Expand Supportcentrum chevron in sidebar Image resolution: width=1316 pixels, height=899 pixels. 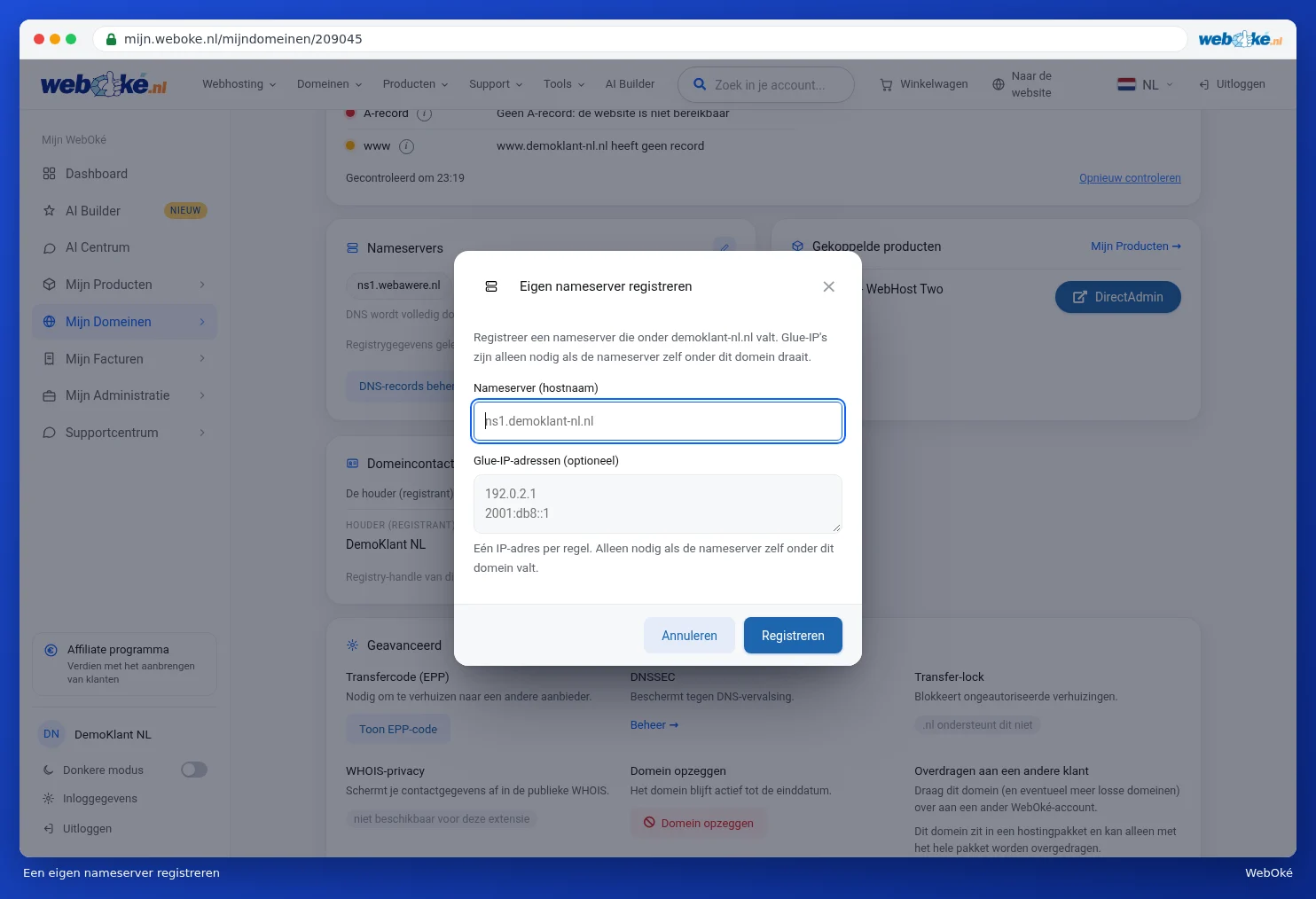tap(202, 433)
